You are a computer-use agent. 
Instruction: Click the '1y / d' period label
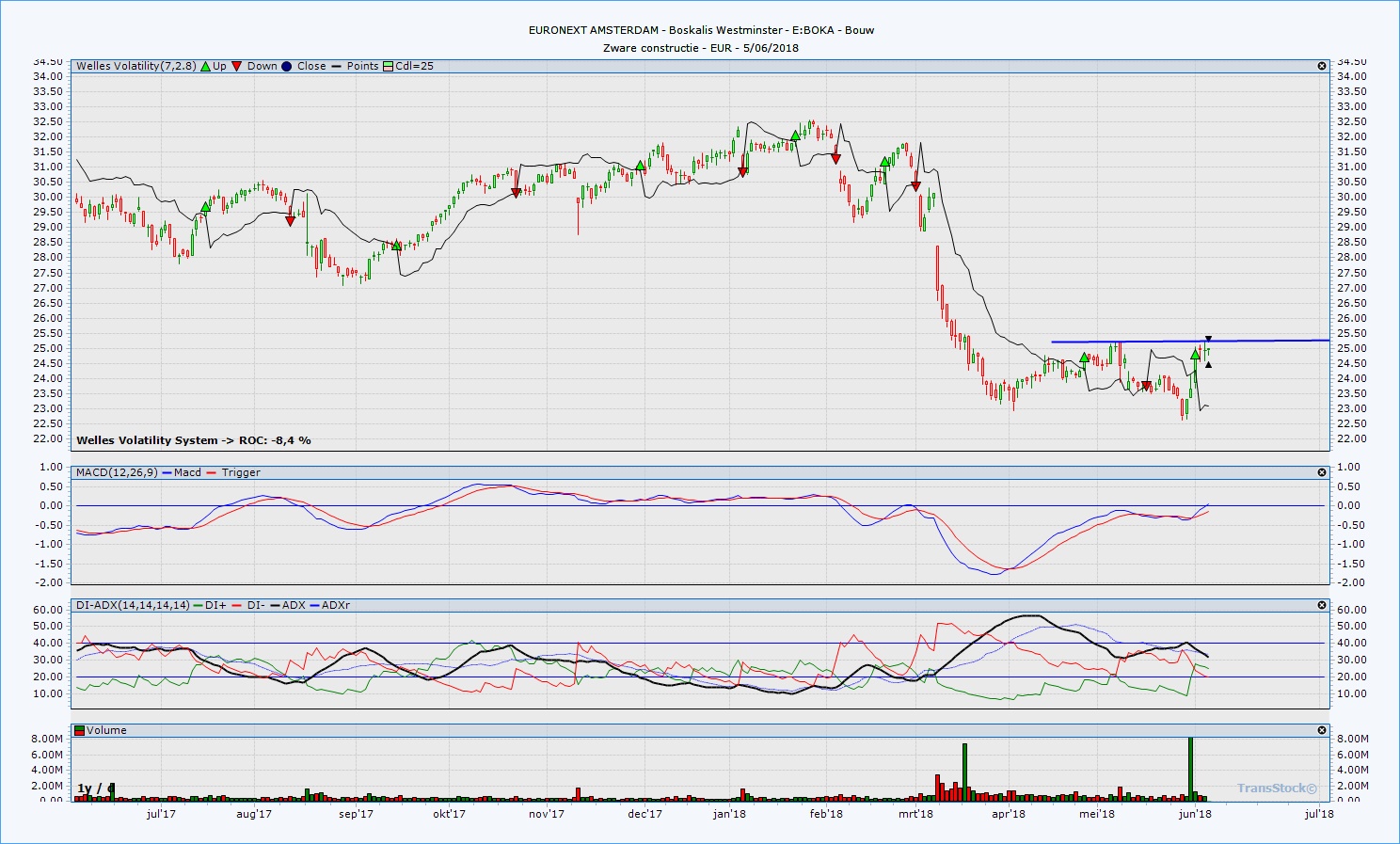pos(96,788)
